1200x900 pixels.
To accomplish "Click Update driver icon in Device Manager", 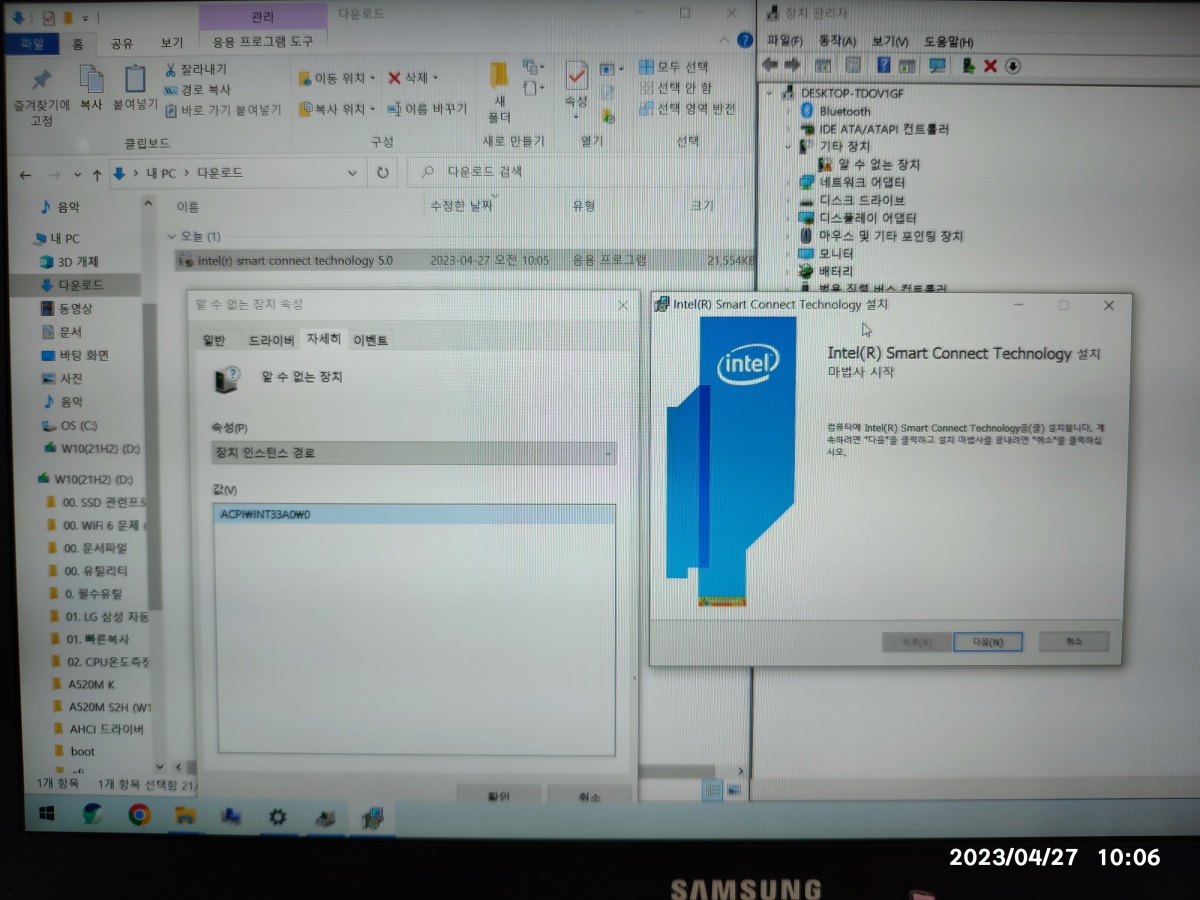I will (x=968, y=65).
